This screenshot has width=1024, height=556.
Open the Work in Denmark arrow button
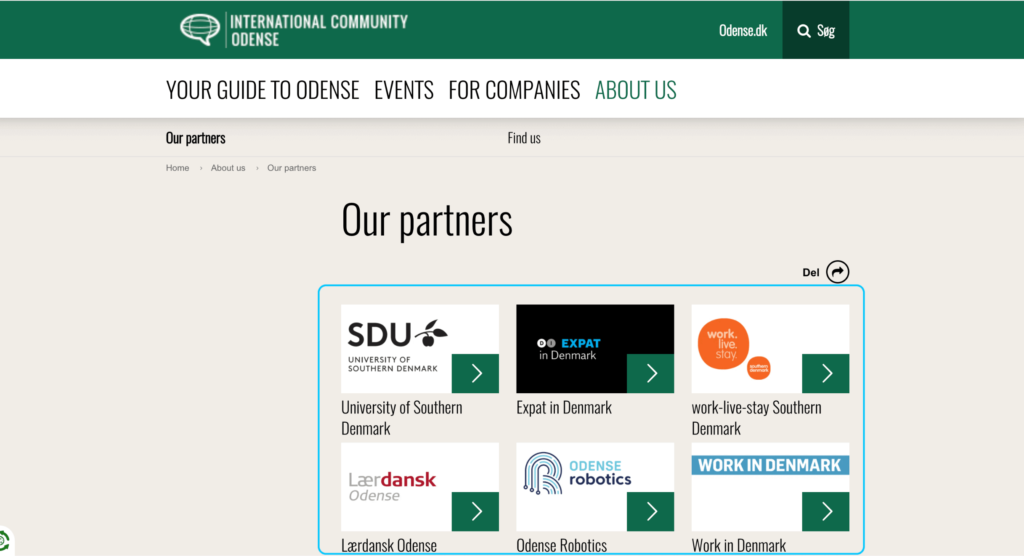pos(825,511)
